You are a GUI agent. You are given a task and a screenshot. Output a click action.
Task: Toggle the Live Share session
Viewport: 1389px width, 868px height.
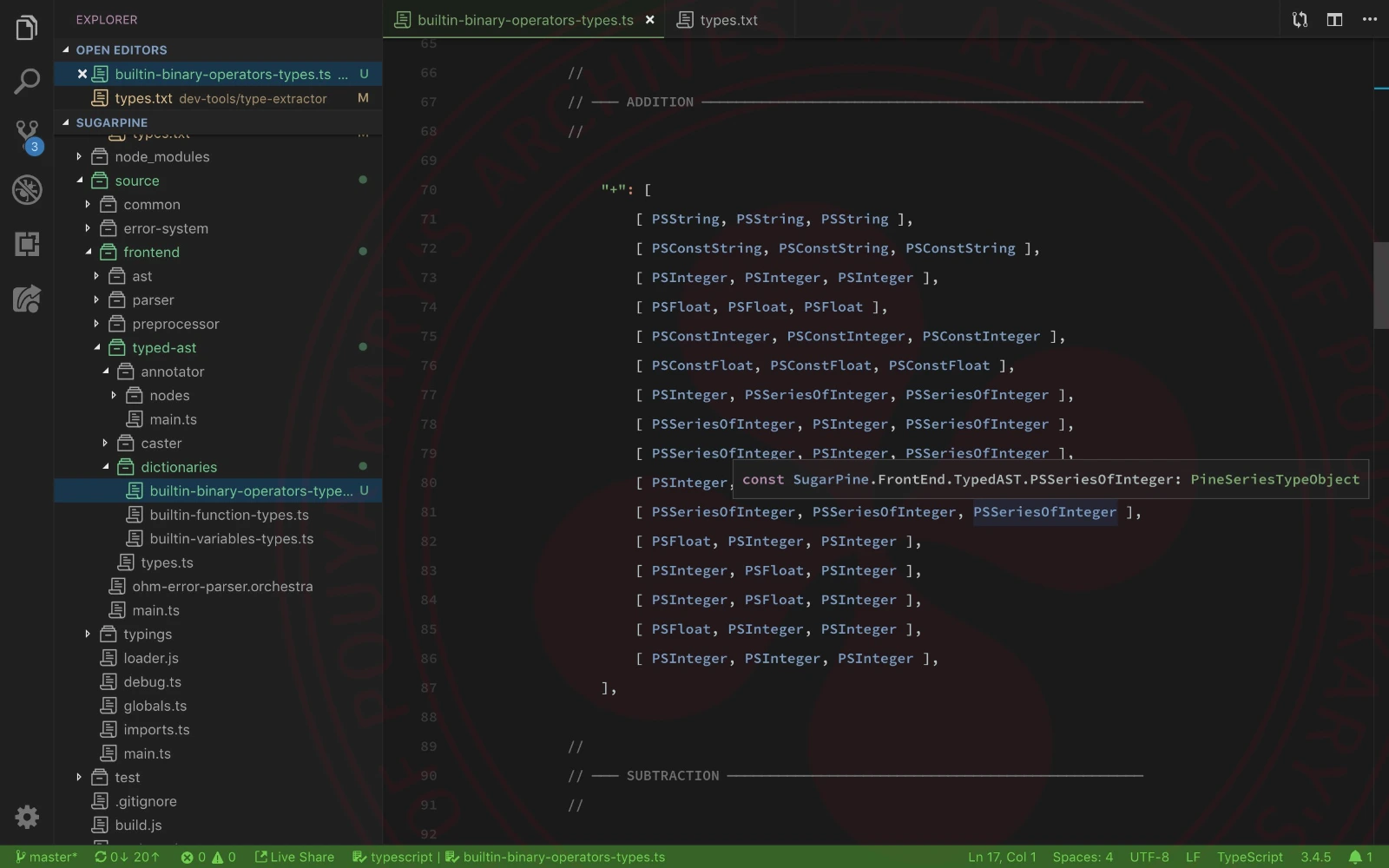(295, 857)
